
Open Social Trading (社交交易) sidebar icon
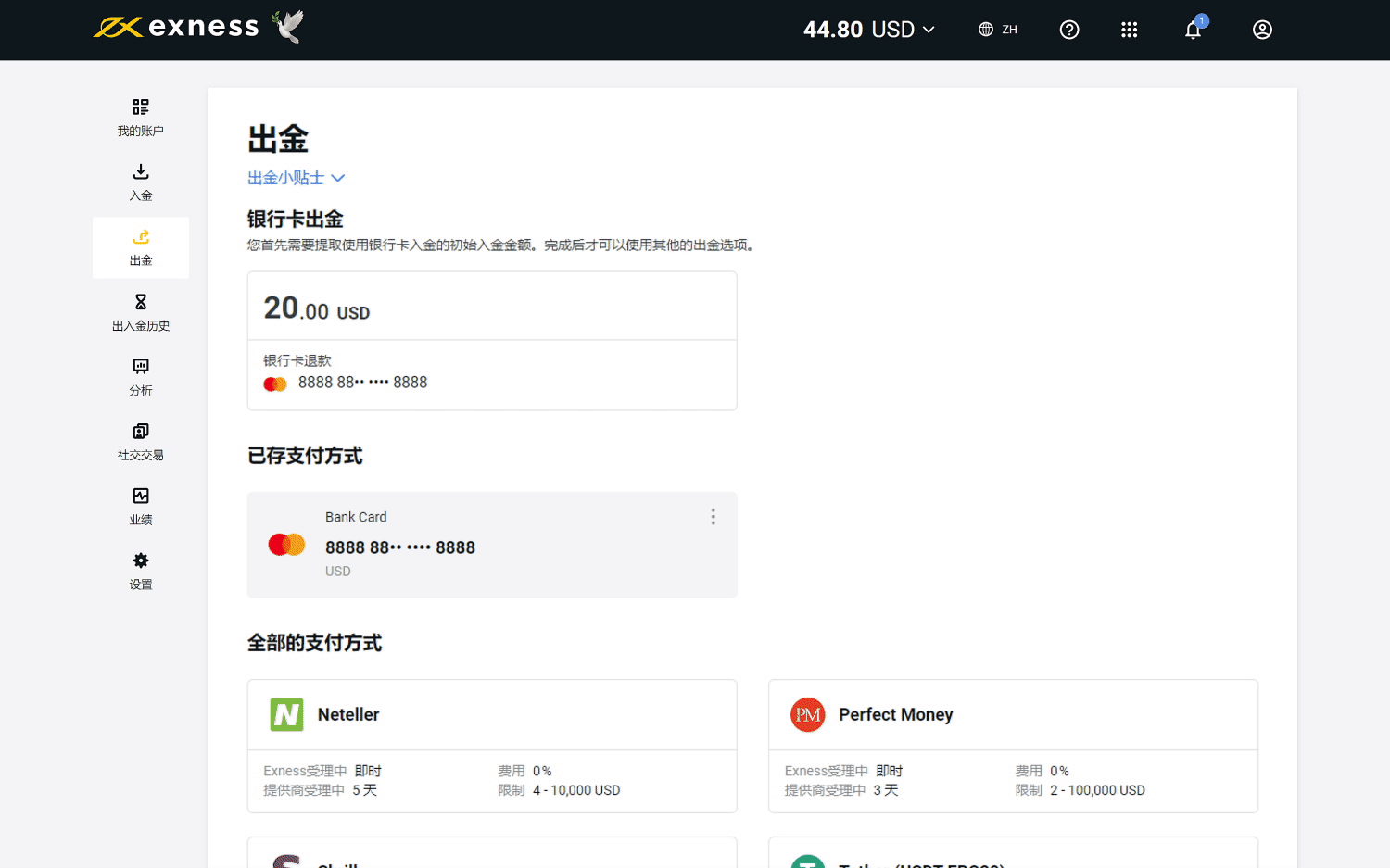pos(141,432)
